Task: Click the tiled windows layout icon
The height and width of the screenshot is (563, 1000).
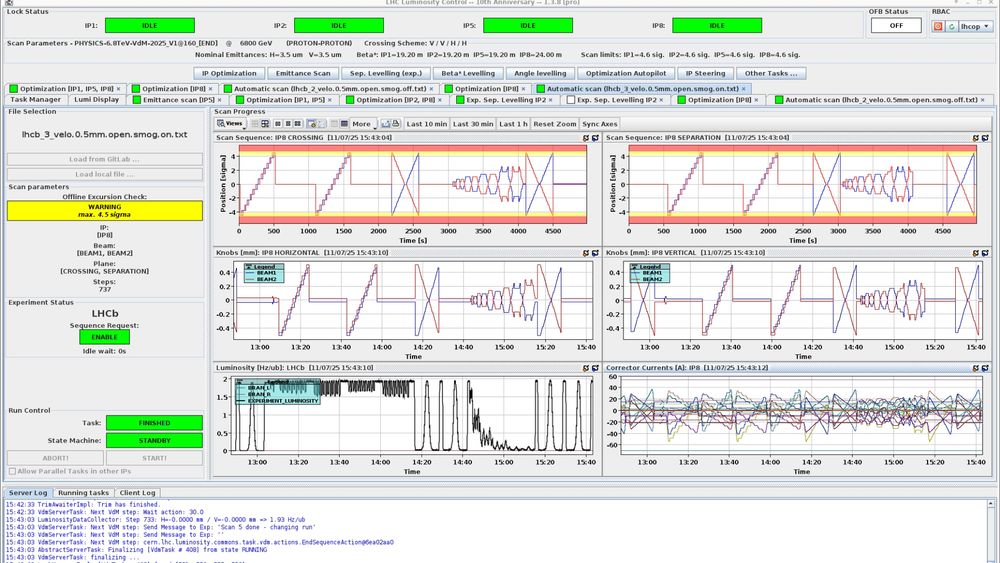Action: 265,124
